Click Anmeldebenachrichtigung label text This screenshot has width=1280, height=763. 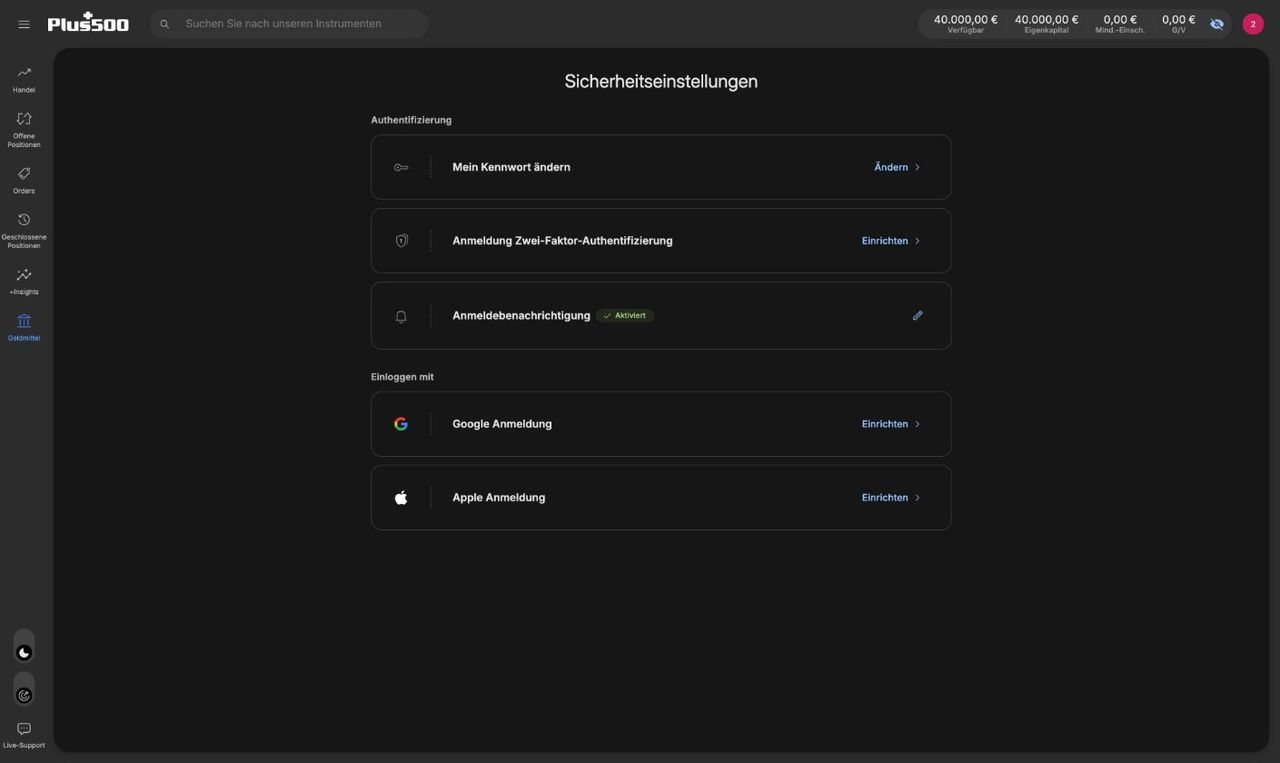click(x=521, y=316)
